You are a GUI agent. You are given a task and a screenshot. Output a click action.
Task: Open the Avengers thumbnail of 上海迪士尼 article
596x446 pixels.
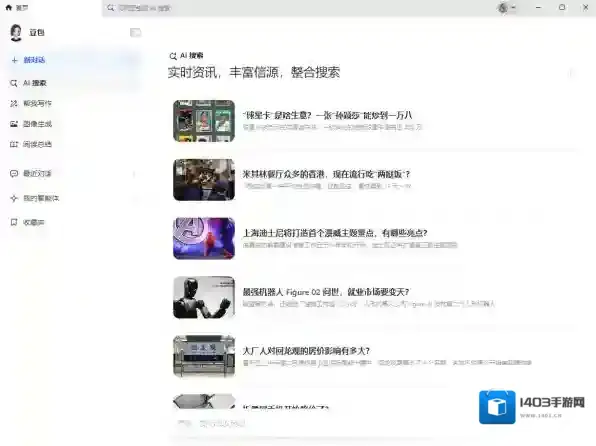[204, 238]
